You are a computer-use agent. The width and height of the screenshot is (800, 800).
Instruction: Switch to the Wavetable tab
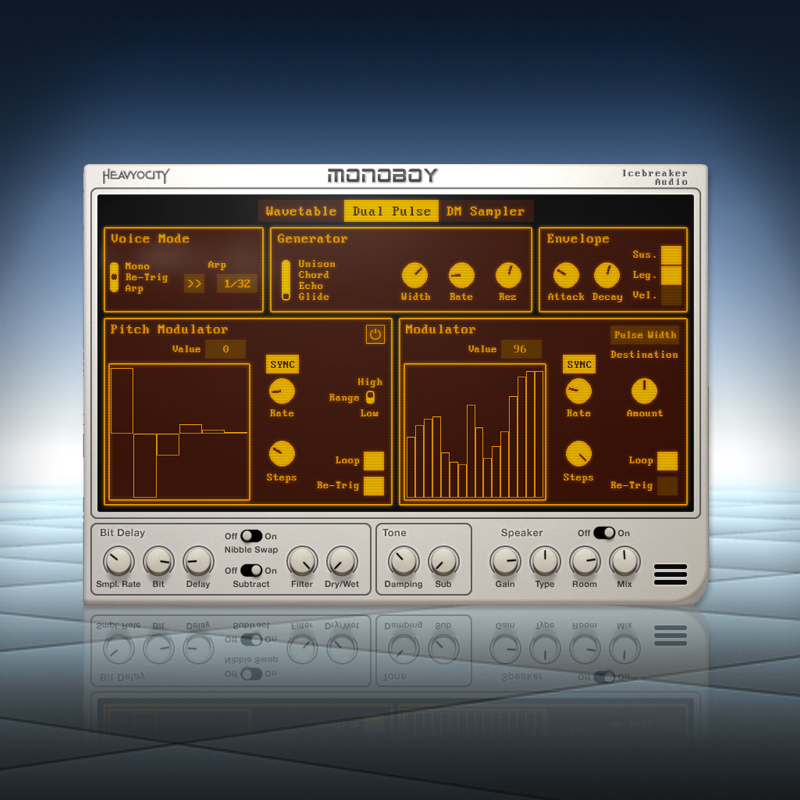[x=301, y=211]
